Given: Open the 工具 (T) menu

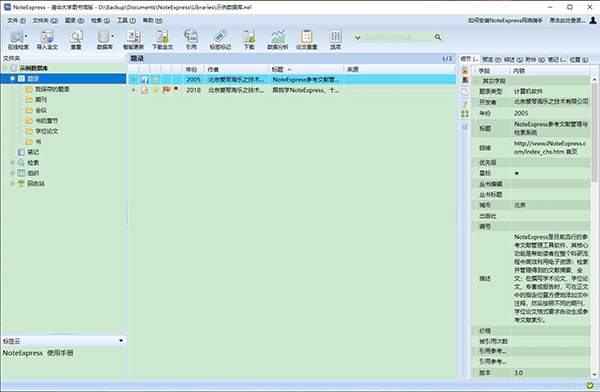Looking at the screenshot, I should pyautogui.click(x=126, y=20).
